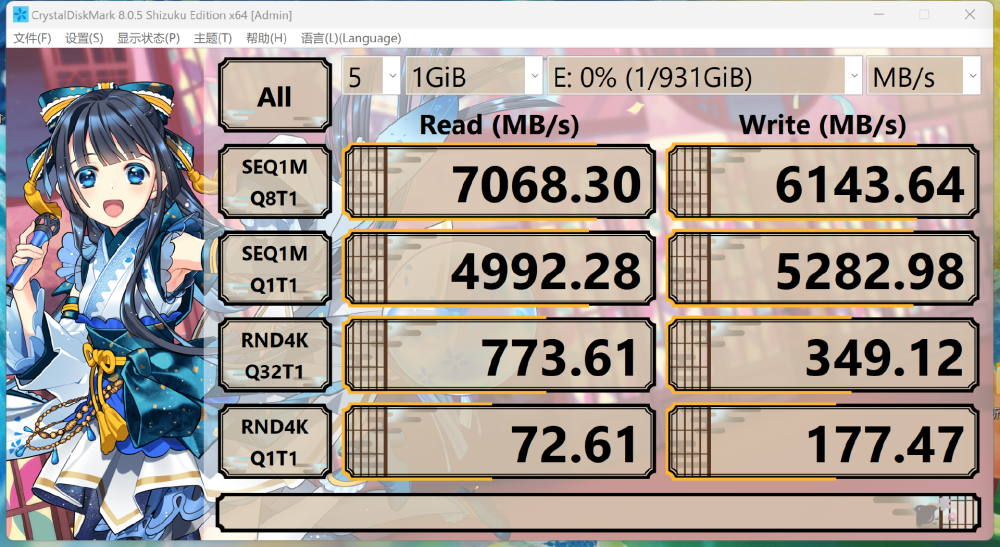This screenshot has width=1000, height=547.
Task: Click the CrystalDiskMark app icon in title bar
Action: 20,14
